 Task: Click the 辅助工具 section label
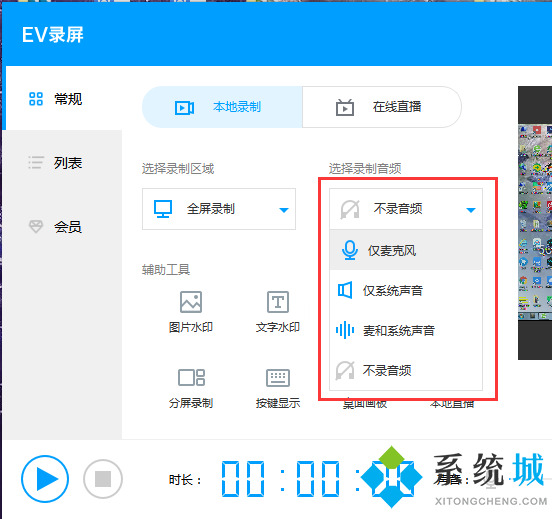166,270
